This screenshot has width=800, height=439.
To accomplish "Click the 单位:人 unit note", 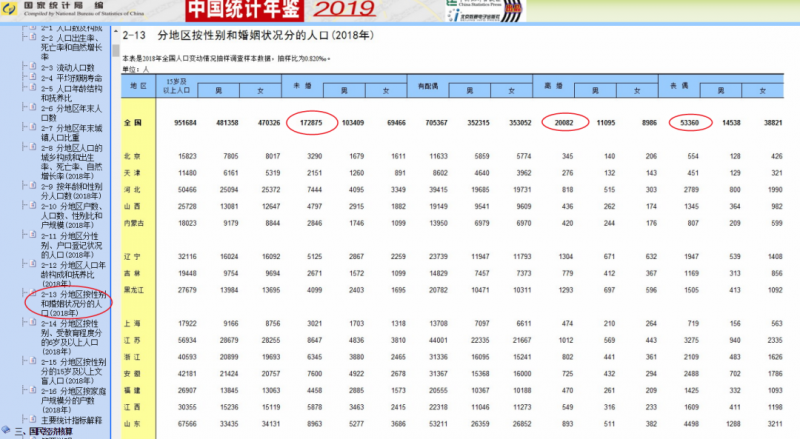I will 135,69.
